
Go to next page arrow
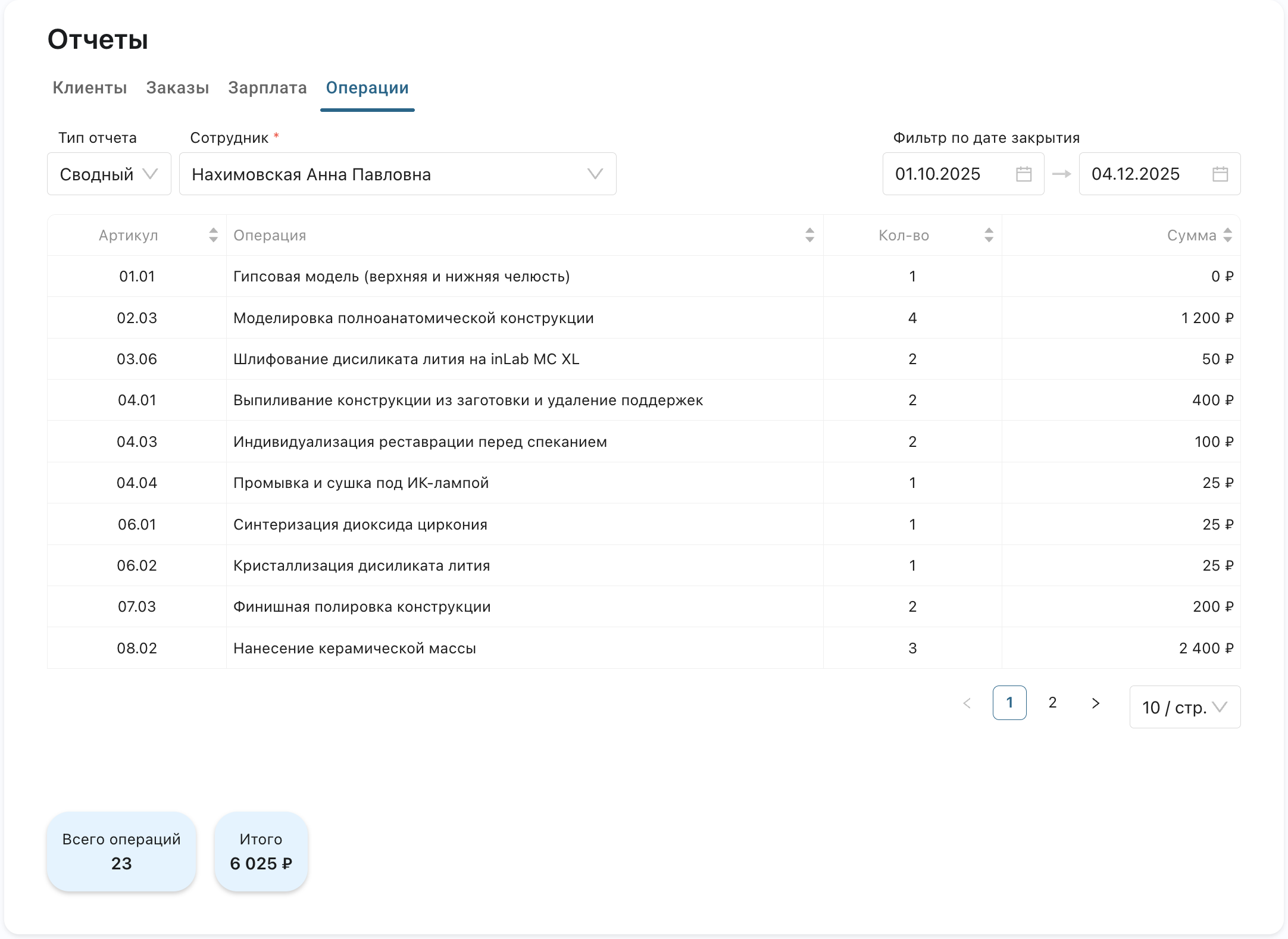tap(1095, 703)
